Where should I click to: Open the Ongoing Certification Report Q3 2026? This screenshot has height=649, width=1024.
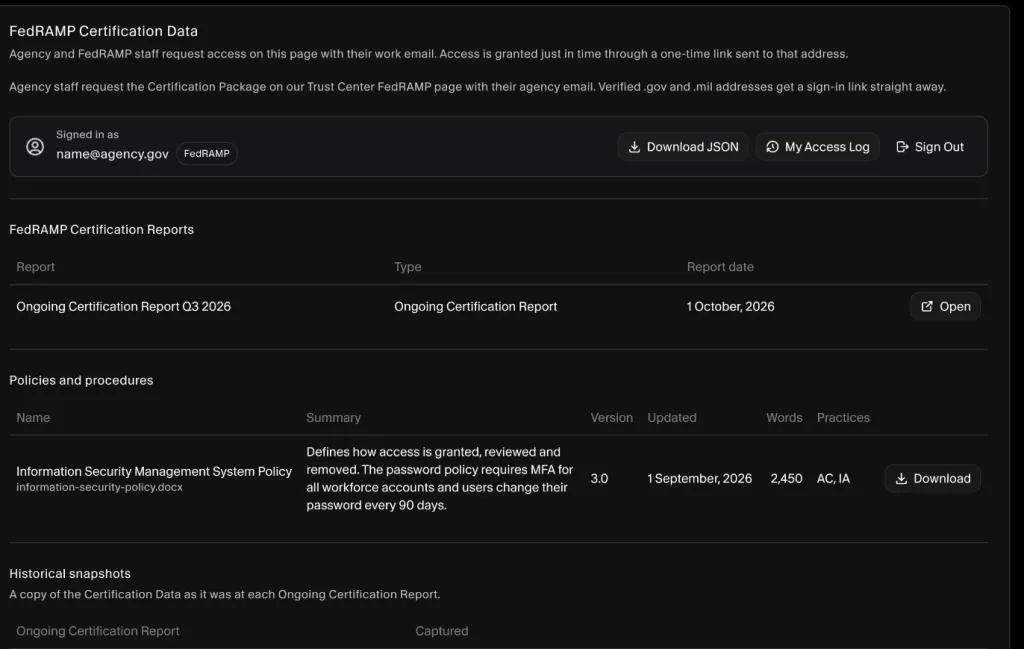point(945,306)
